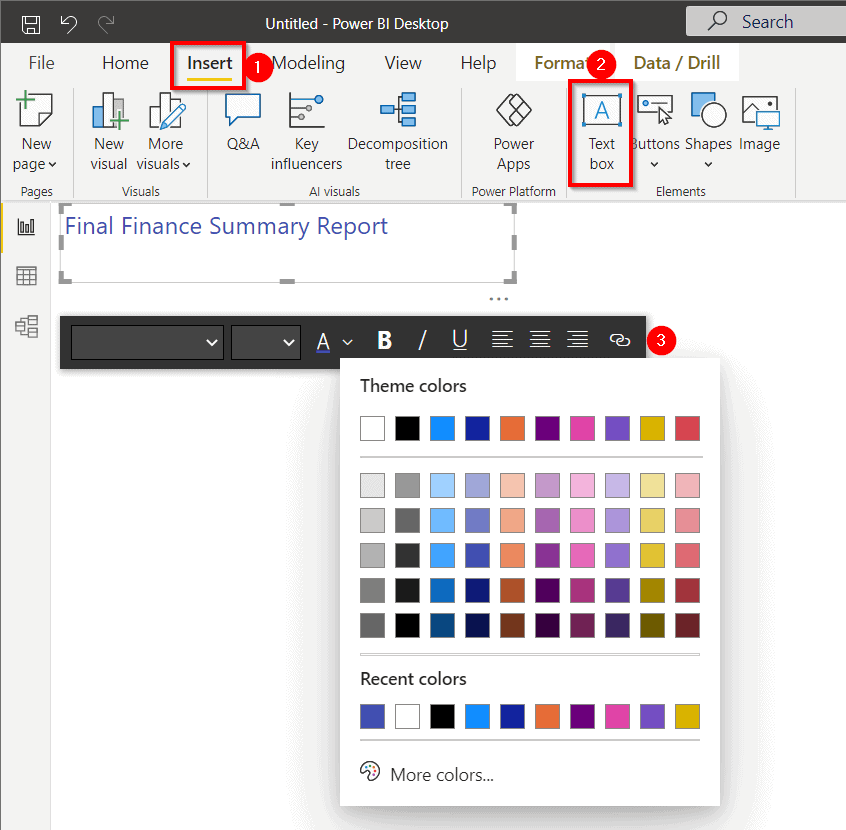The width and height of the screenshot is (846, 830).
Task: Toggle italic formatting on the text
Action: [x=422, y=340]
